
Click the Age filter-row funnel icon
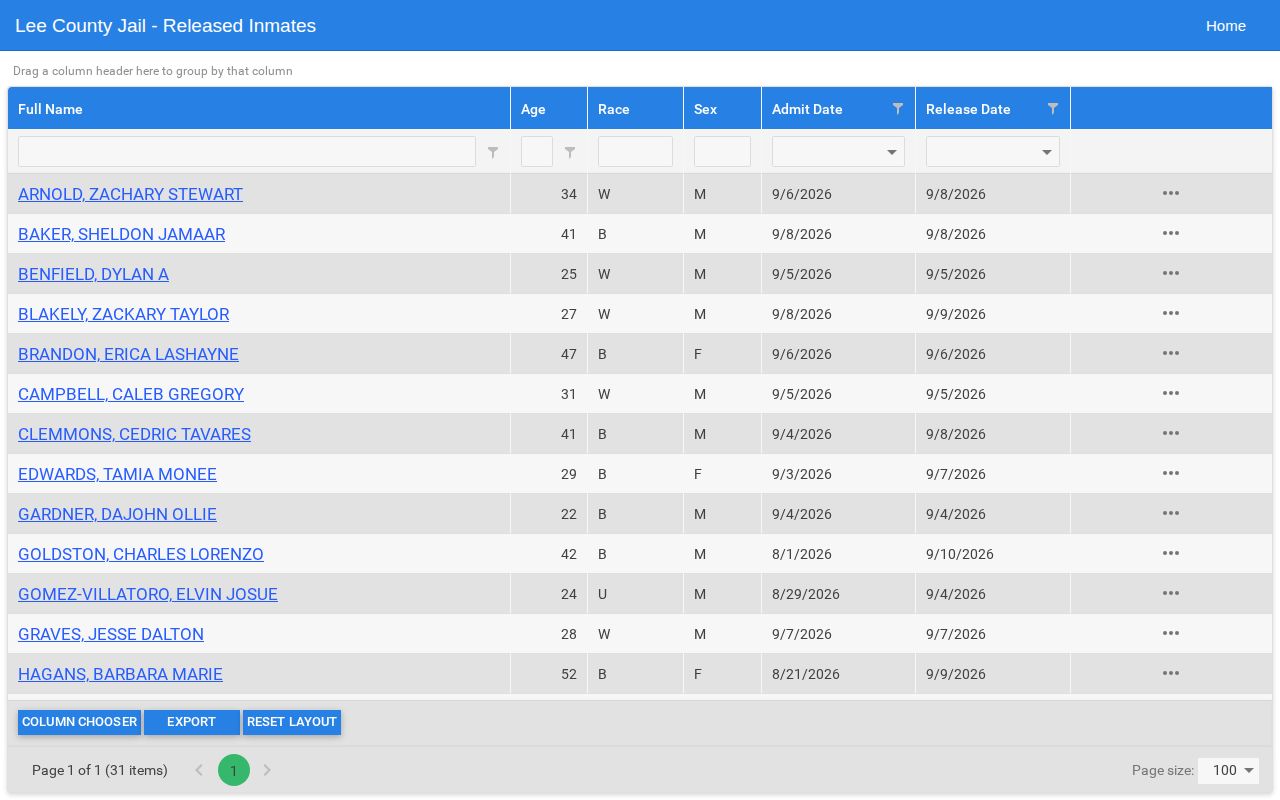(x=570, y=152)
